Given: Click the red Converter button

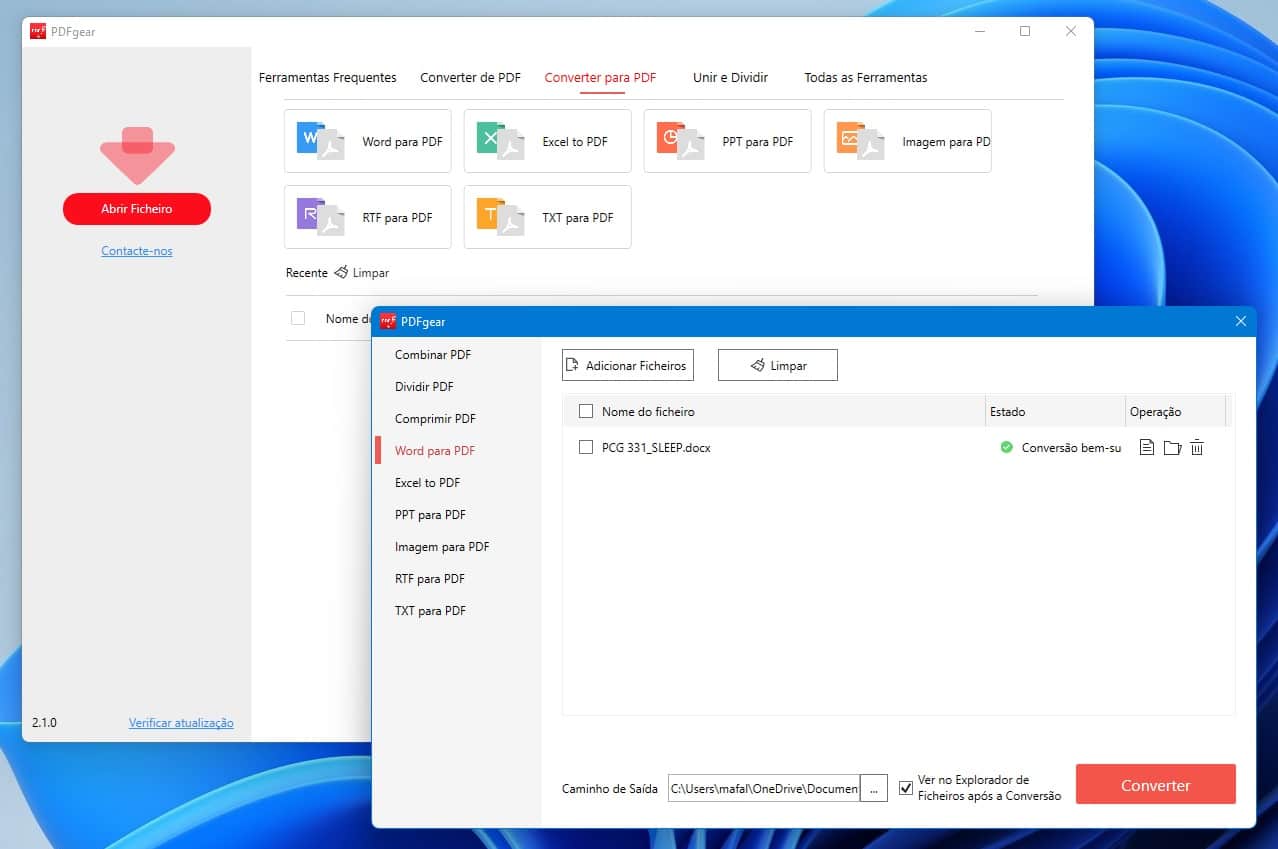Looking at the screenshot, I should click(x=1155, y=784).
